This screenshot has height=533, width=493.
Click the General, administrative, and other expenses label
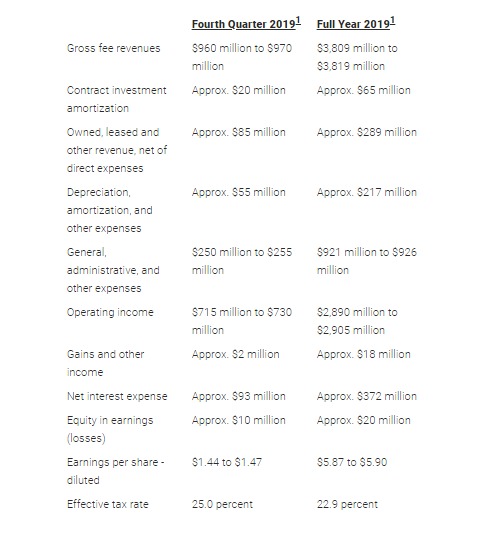pyautogui.click(x=113, y=270)
